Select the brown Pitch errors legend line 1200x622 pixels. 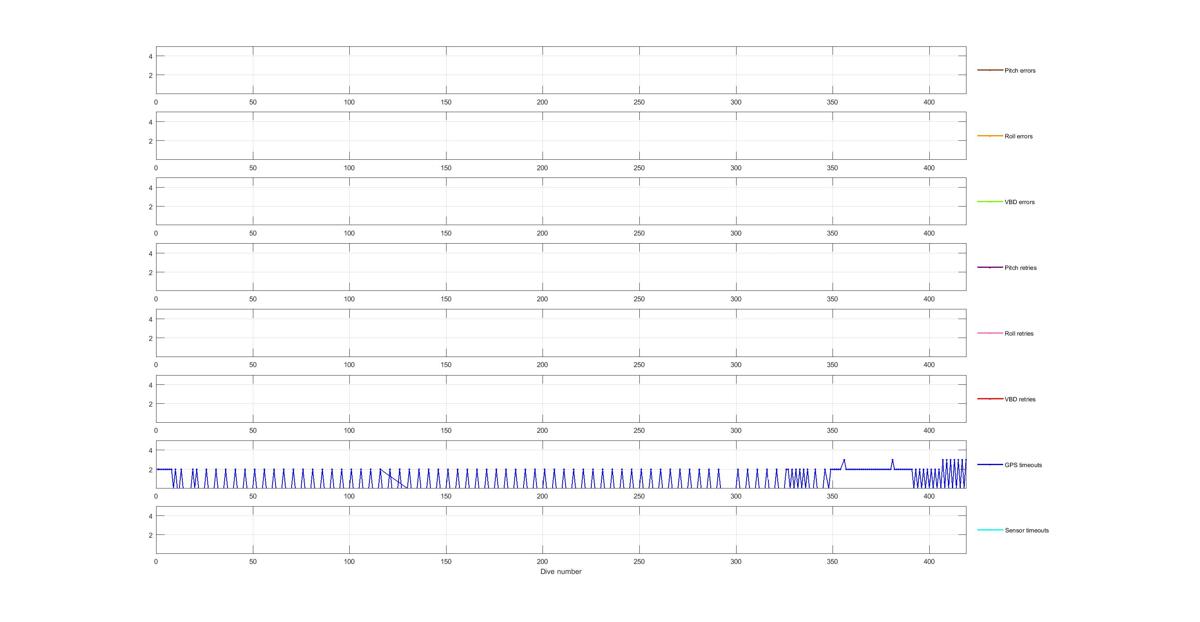(x=990, y=70)
